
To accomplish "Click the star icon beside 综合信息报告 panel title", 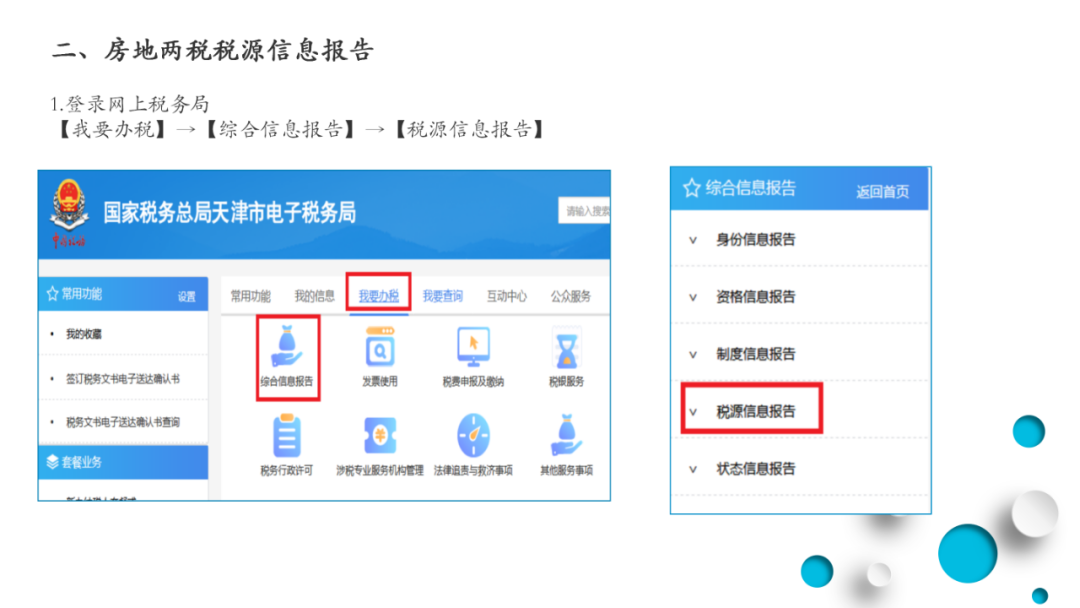I will click(x=692, y=188).
